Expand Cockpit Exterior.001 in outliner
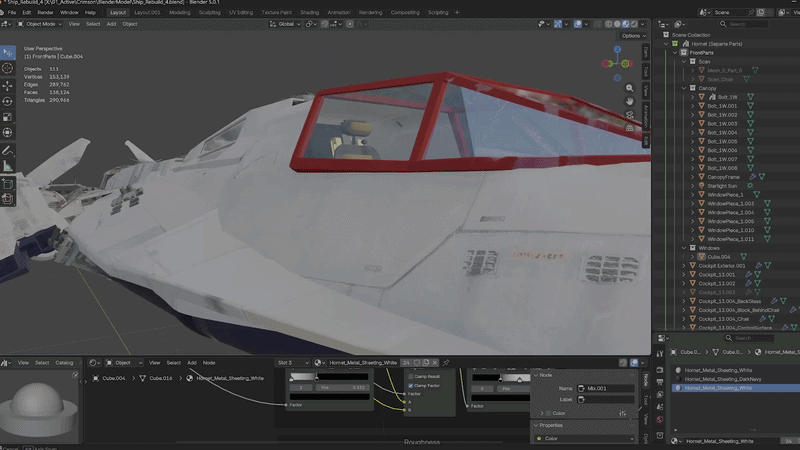The height and width of the screenshot is (450, 800). tap(684, 266)
